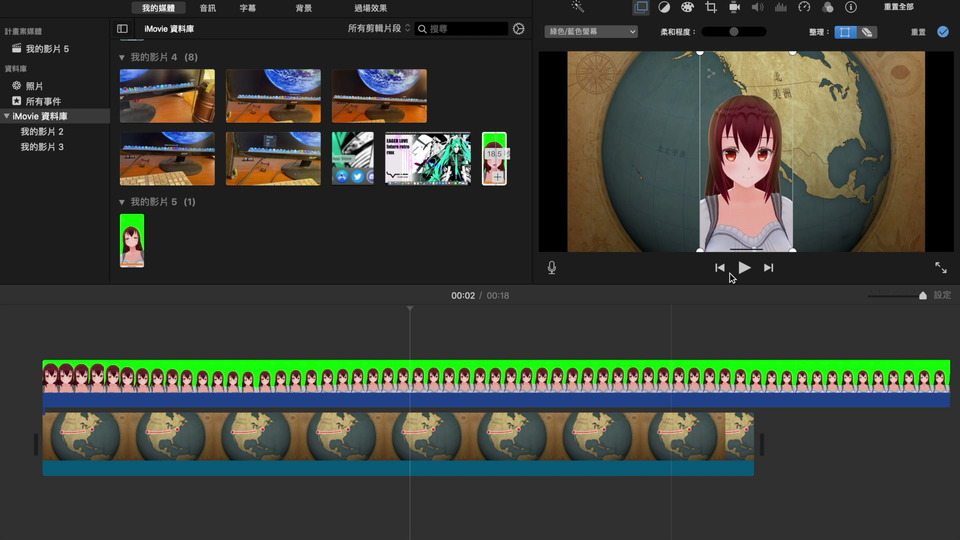960x540 pixels.
Task: Adjust the 柔和程度 softness slider
Action: tap(733, 31)
